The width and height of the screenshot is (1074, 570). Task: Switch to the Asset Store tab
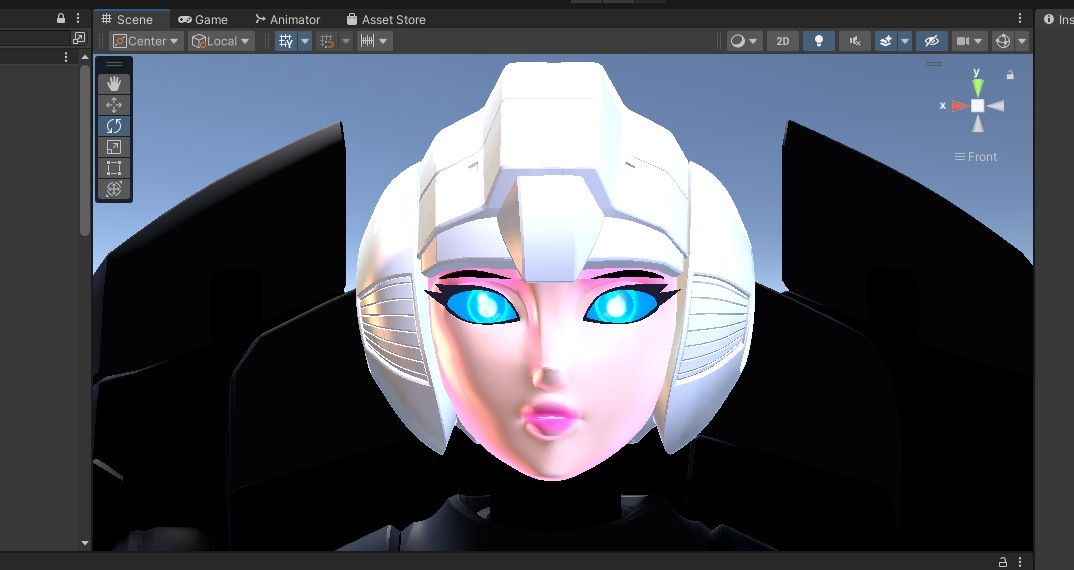(x=386, y=19)
